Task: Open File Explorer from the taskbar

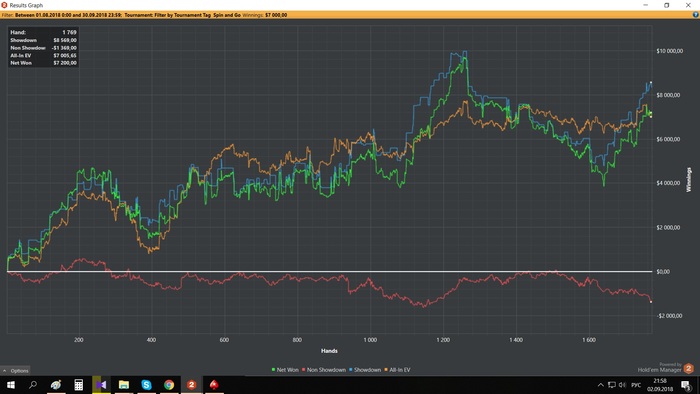Action: click(x=124, y=385)
